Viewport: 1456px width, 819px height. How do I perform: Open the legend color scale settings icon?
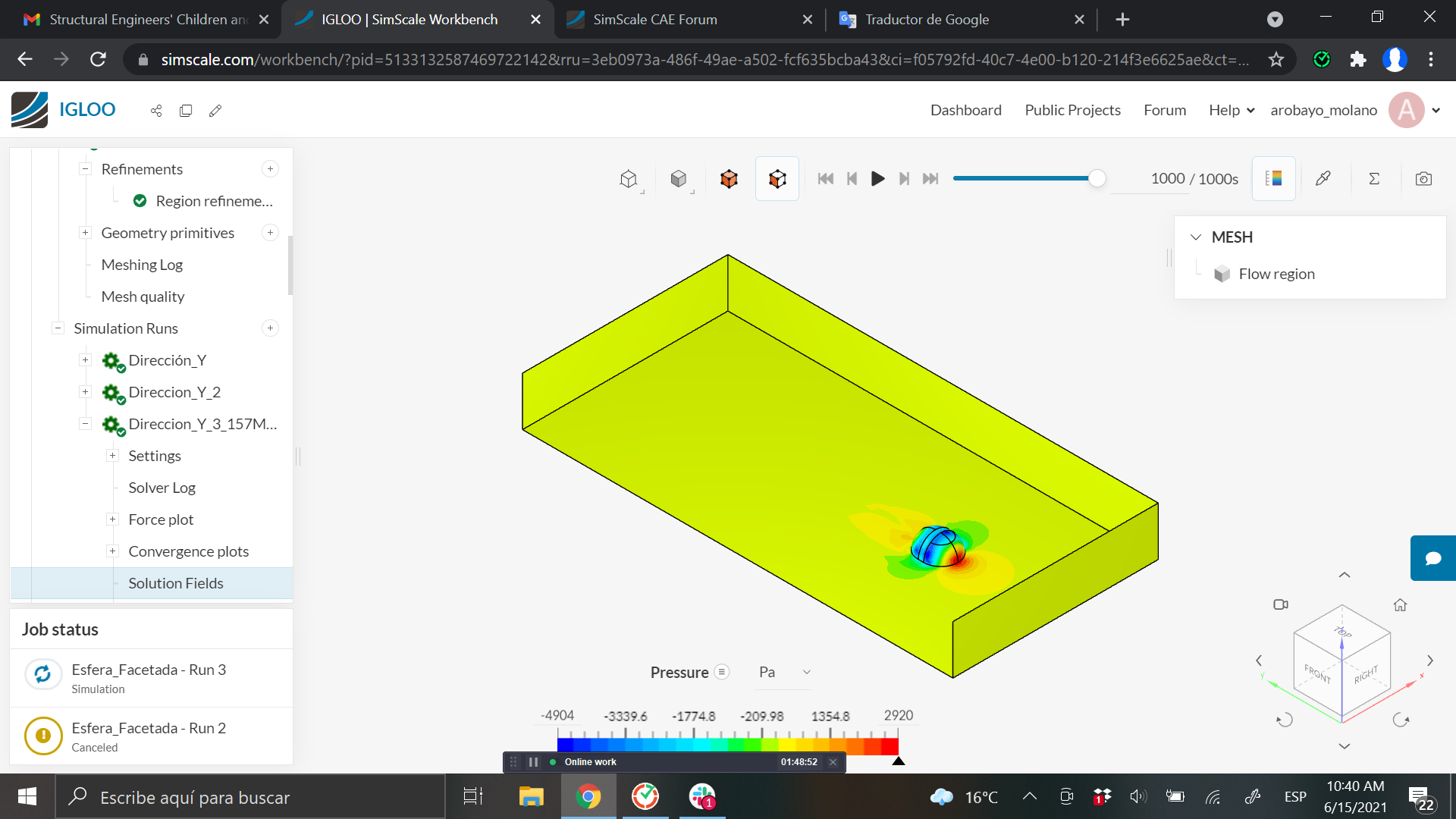1273,178
